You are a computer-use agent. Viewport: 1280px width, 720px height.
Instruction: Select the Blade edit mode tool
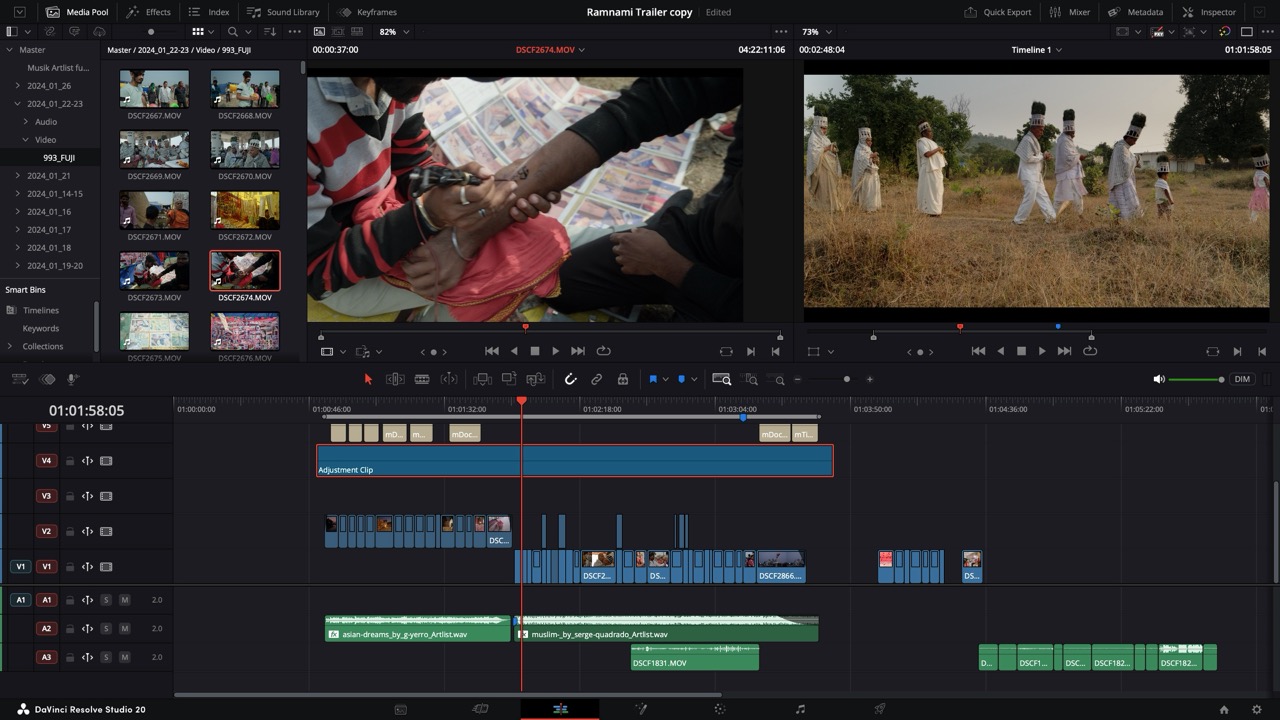coord(422,378)
